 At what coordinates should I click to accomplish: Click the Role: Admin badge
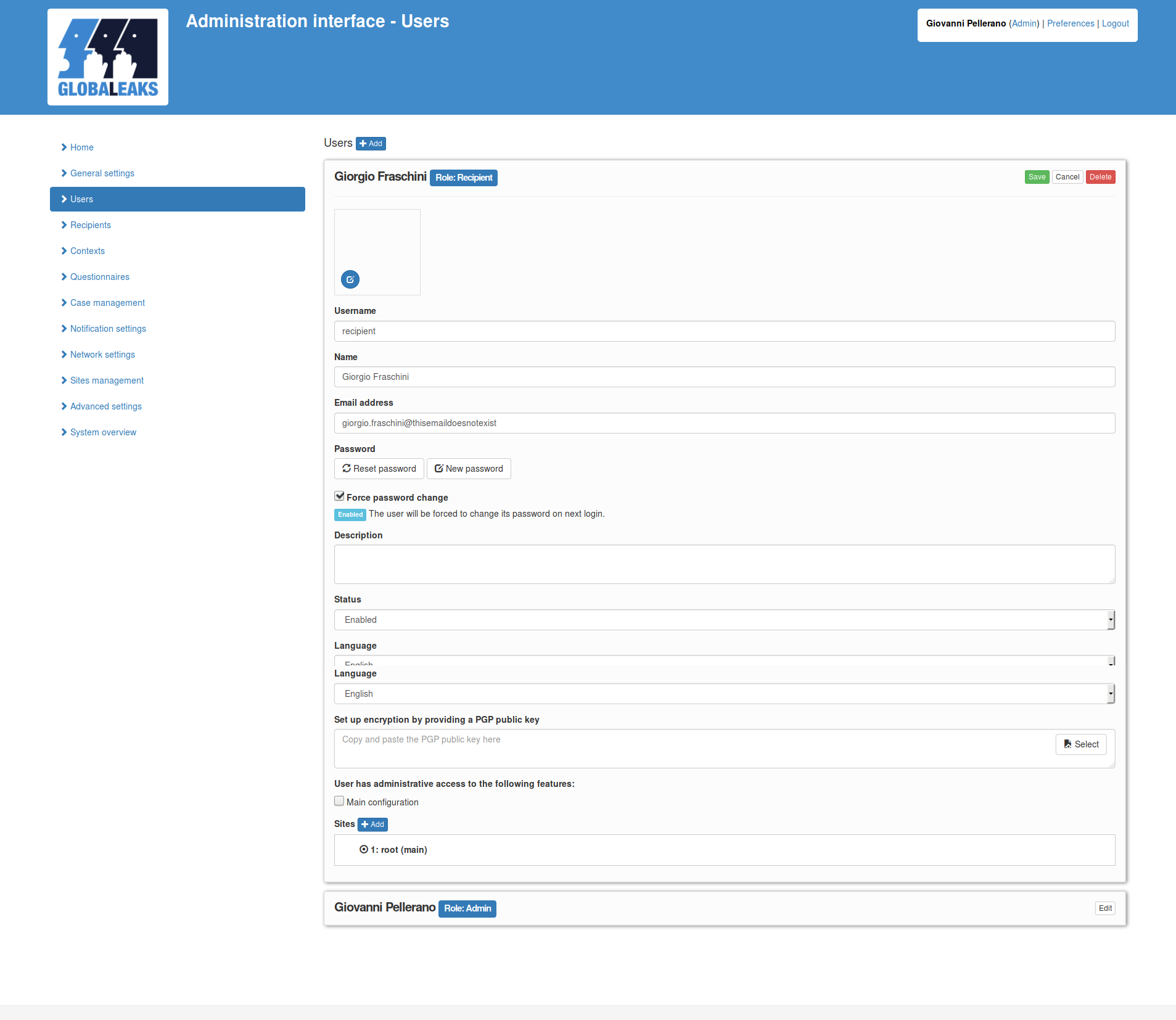[x=467, y=908]
